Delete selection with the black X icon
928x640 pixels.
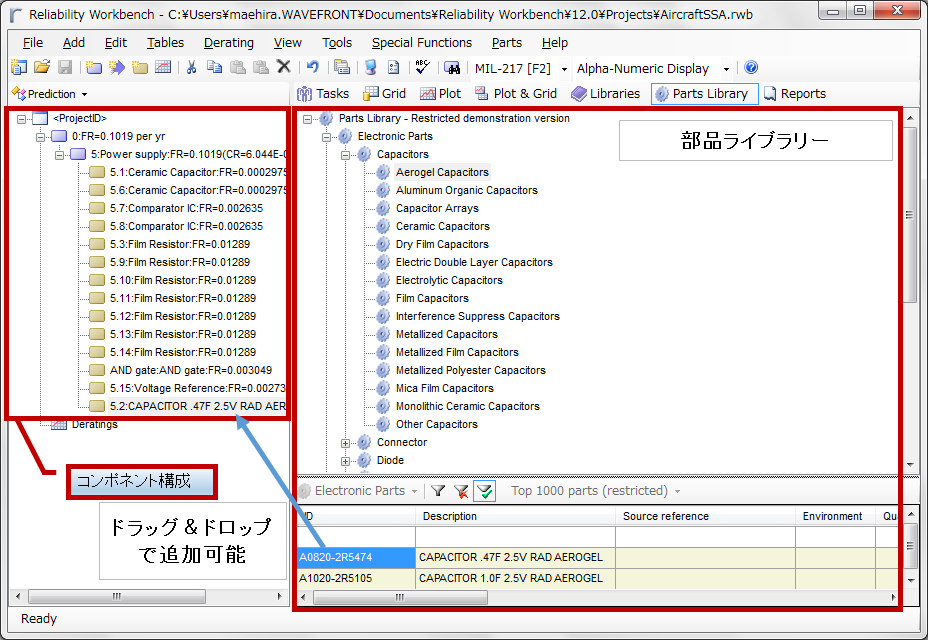(284, 67)
